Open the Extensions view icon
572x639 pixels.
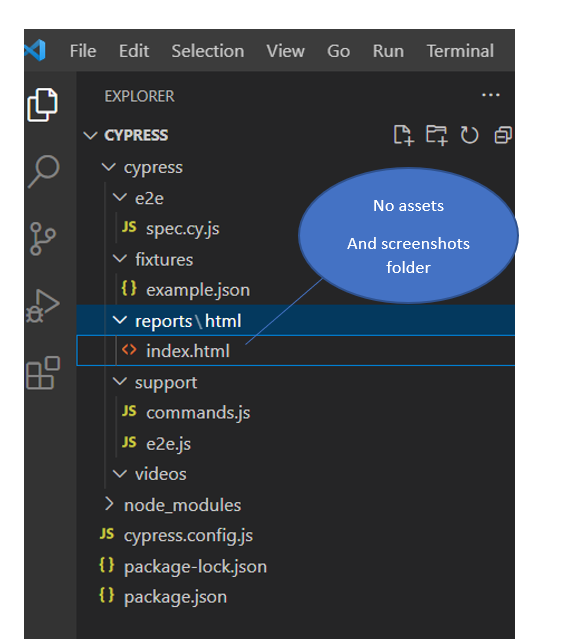(43, 373)
